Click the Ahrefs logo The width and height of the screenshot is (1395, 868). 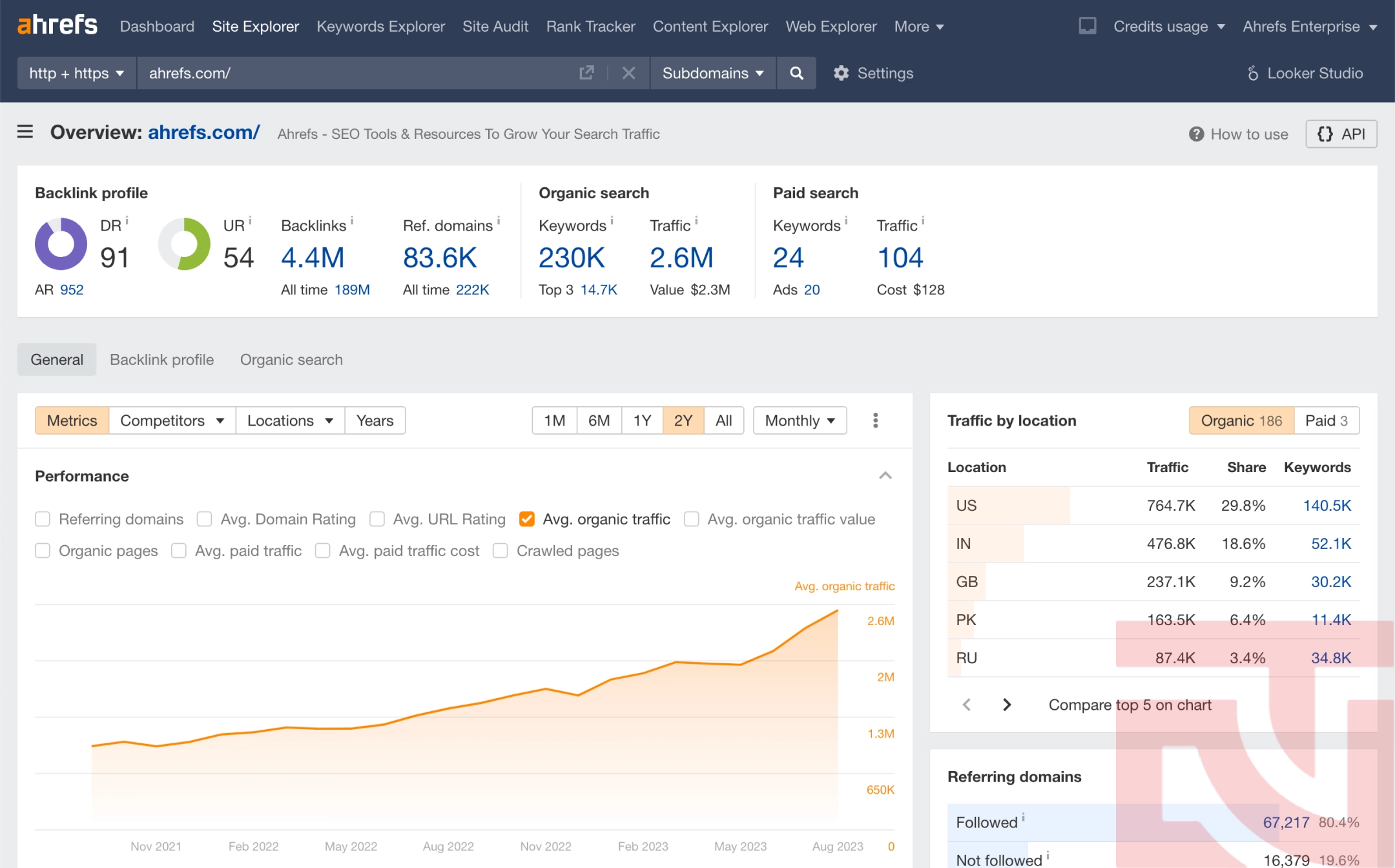(x=57, y=26)
